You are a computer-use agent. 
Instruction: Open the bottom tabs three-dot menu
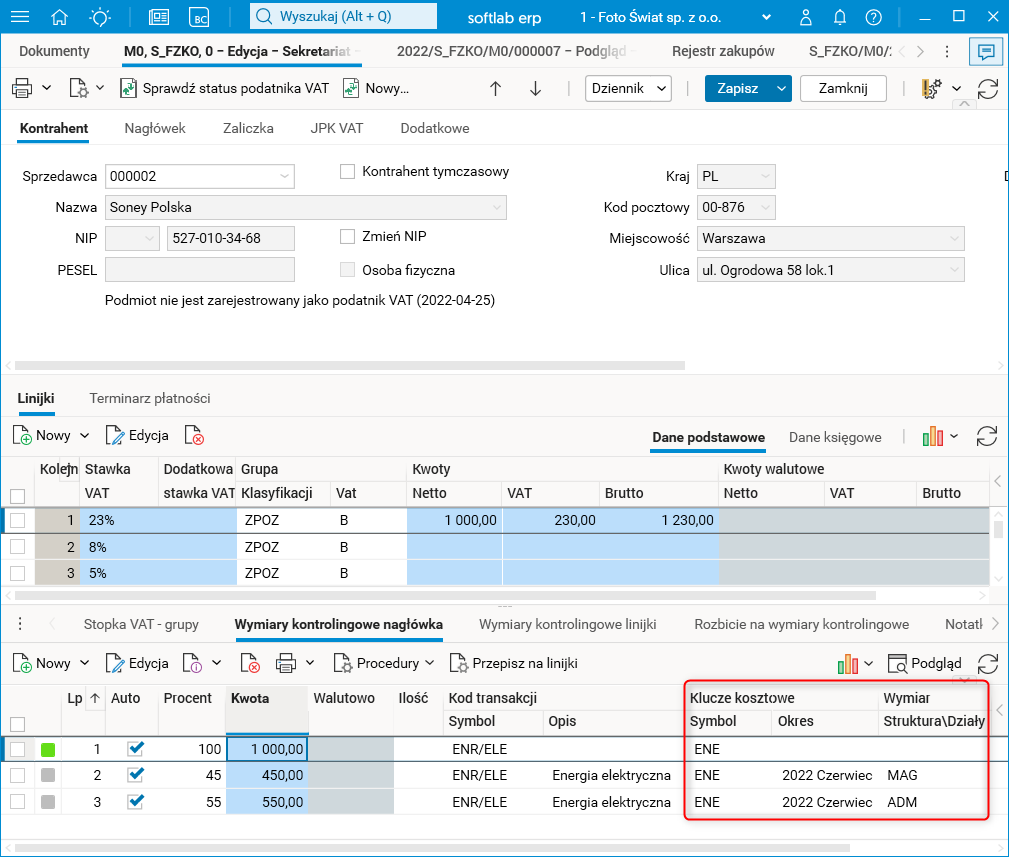tap(21, 623)
